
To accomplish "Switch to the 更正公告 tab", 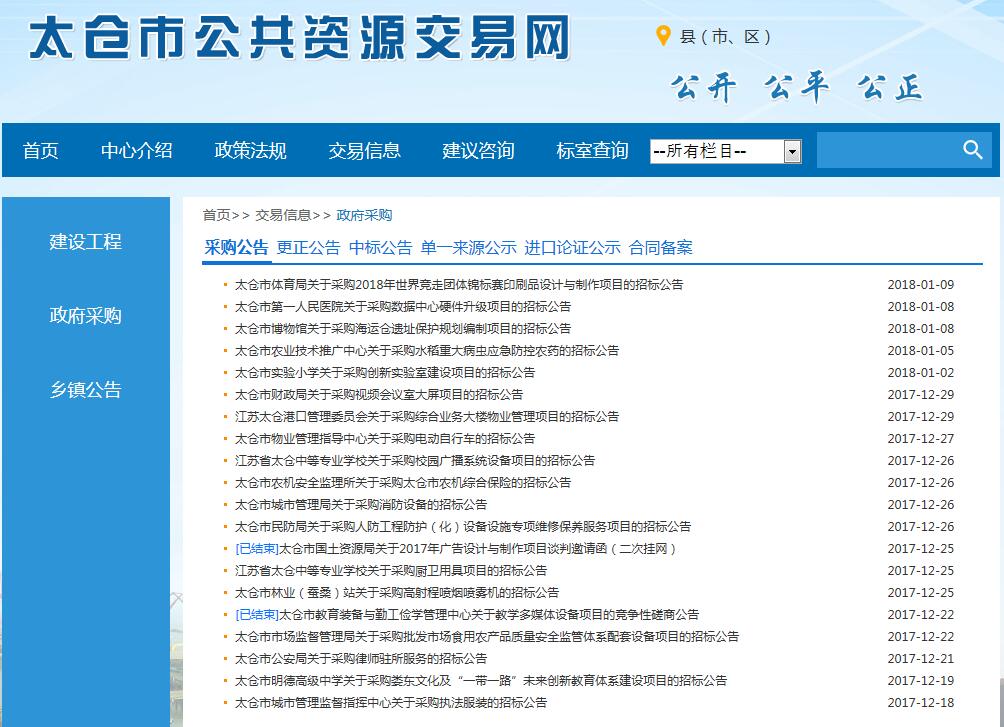I will [308, 248].
